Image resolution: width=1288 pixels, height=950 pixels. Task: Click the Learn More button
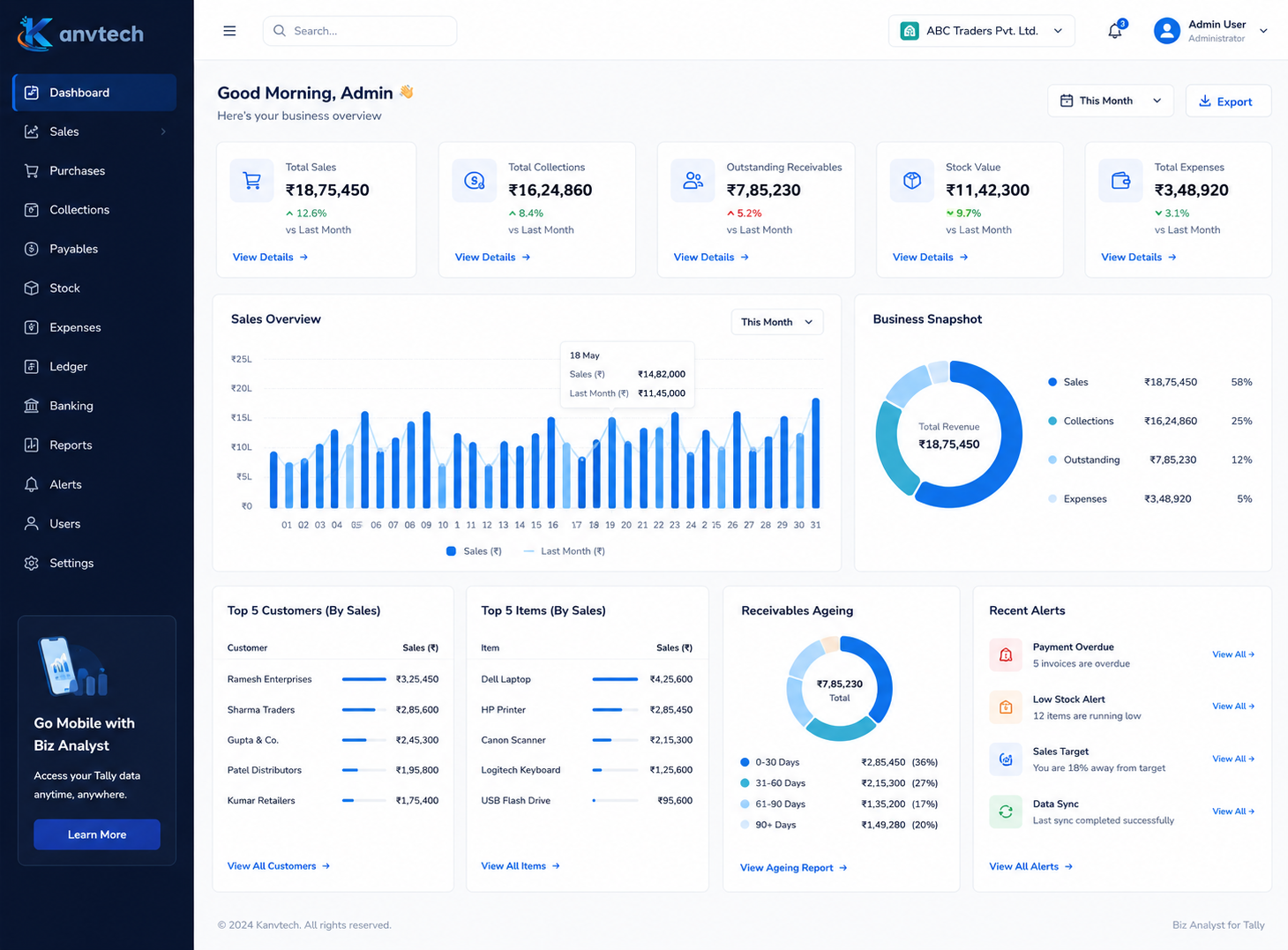point(97,834)
